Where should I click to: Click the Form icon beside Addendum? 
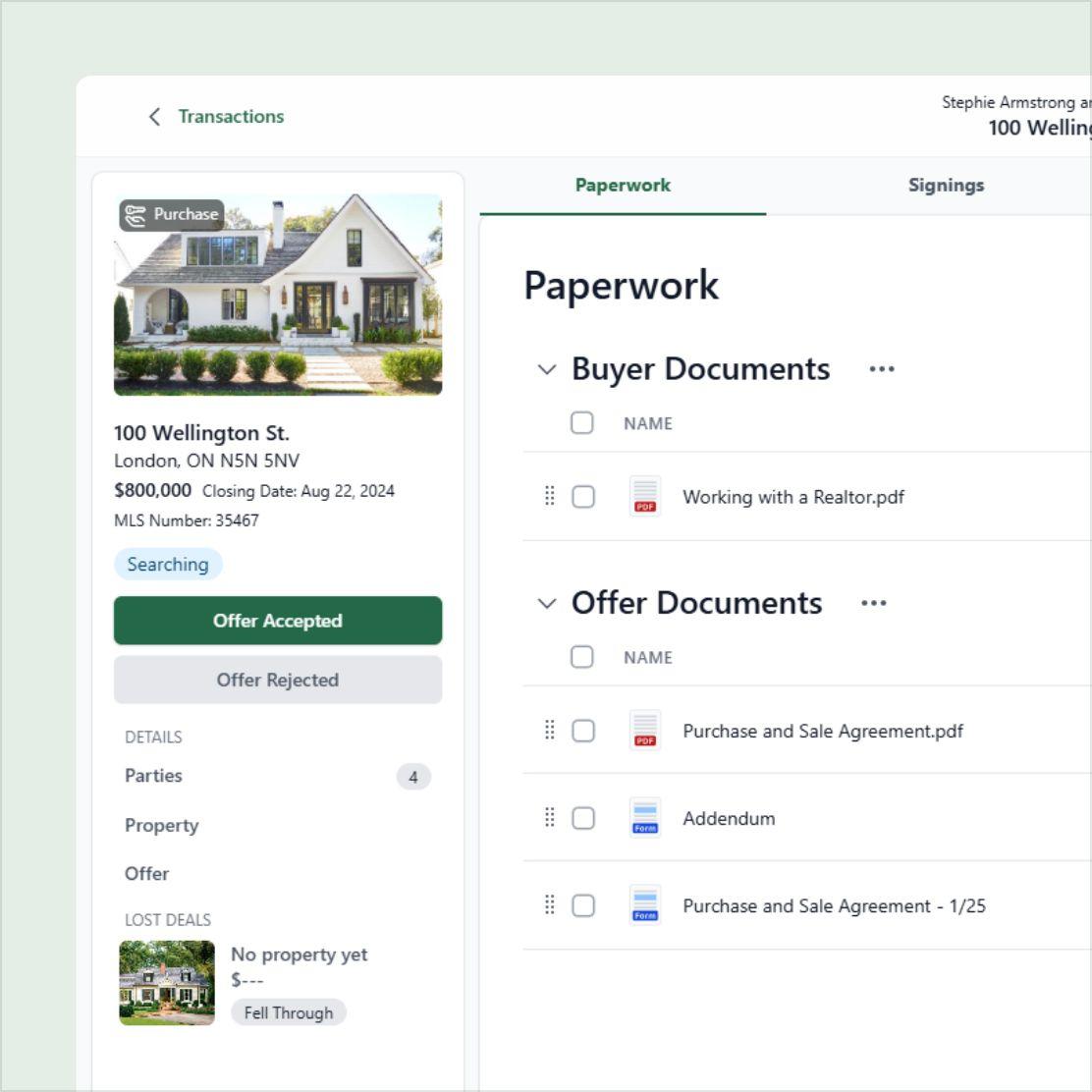tap(645, 818)
